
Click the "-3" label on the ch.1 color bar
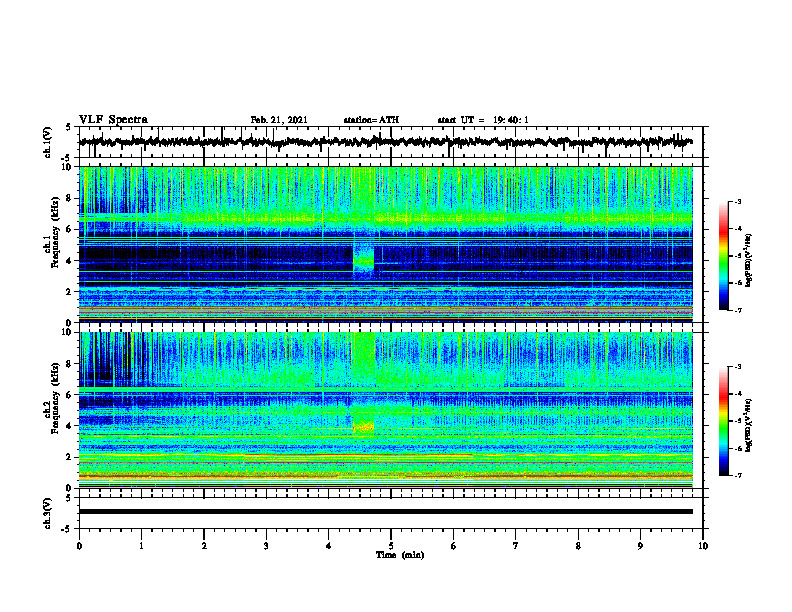coord(737,201)
